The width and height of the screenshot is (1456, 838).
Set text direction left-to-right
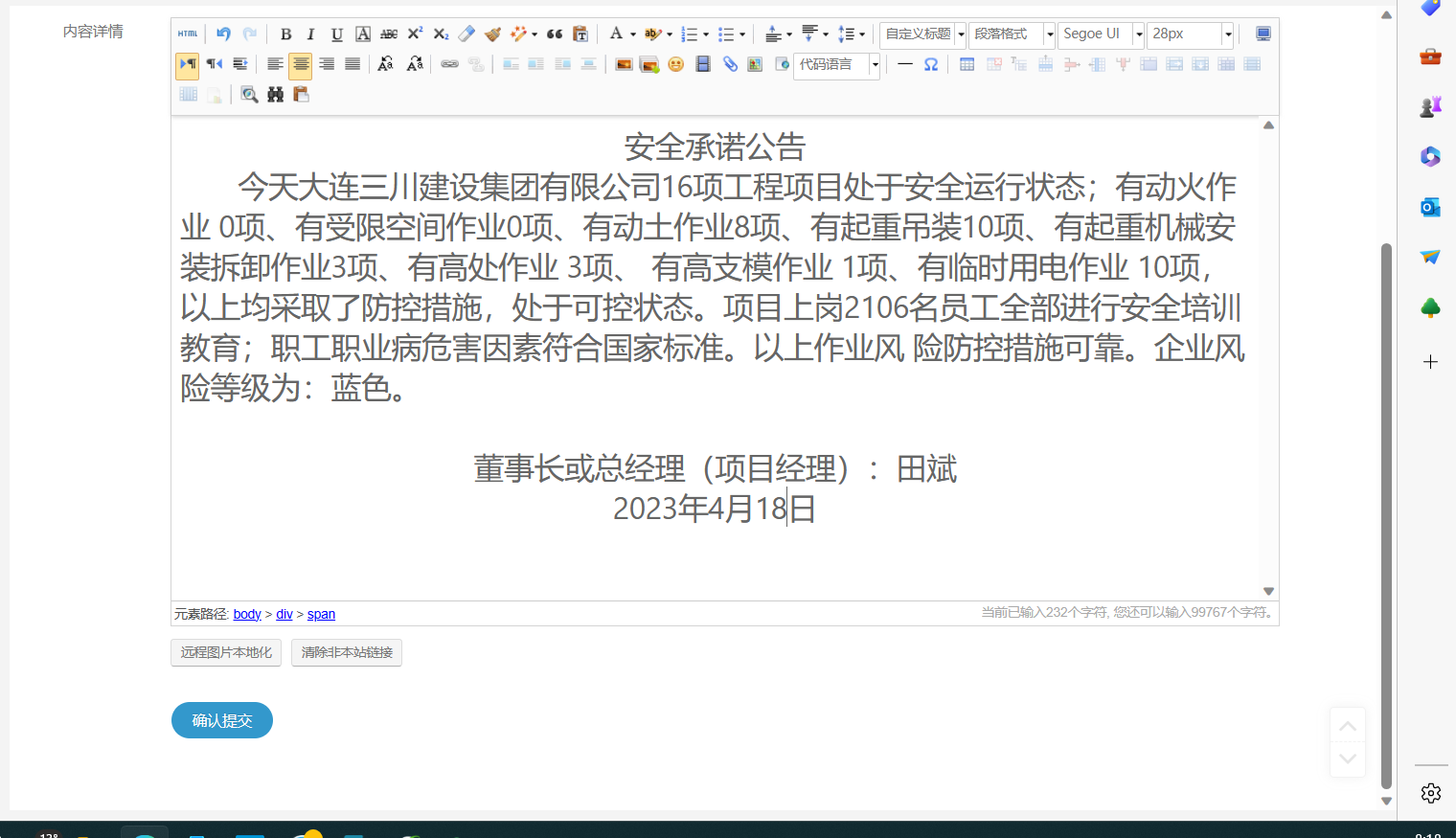pyautogui.click(x=188, y=64)
